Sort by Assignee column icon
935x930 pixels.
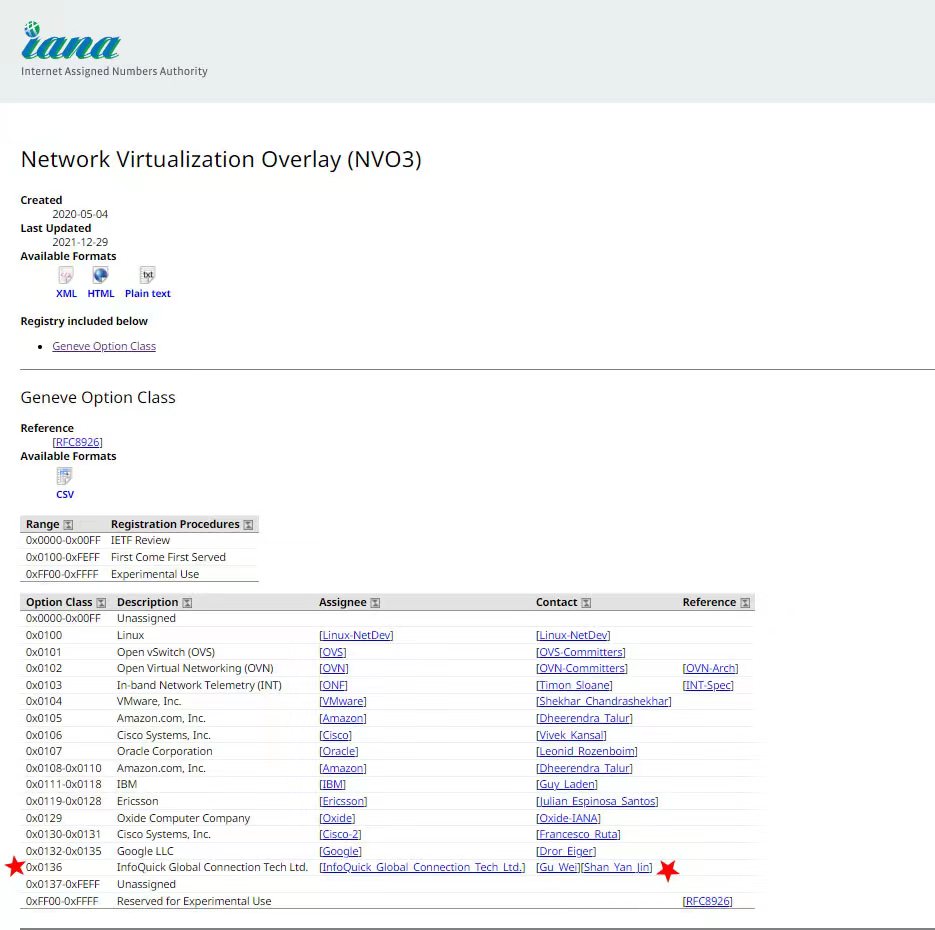point(375,603)
